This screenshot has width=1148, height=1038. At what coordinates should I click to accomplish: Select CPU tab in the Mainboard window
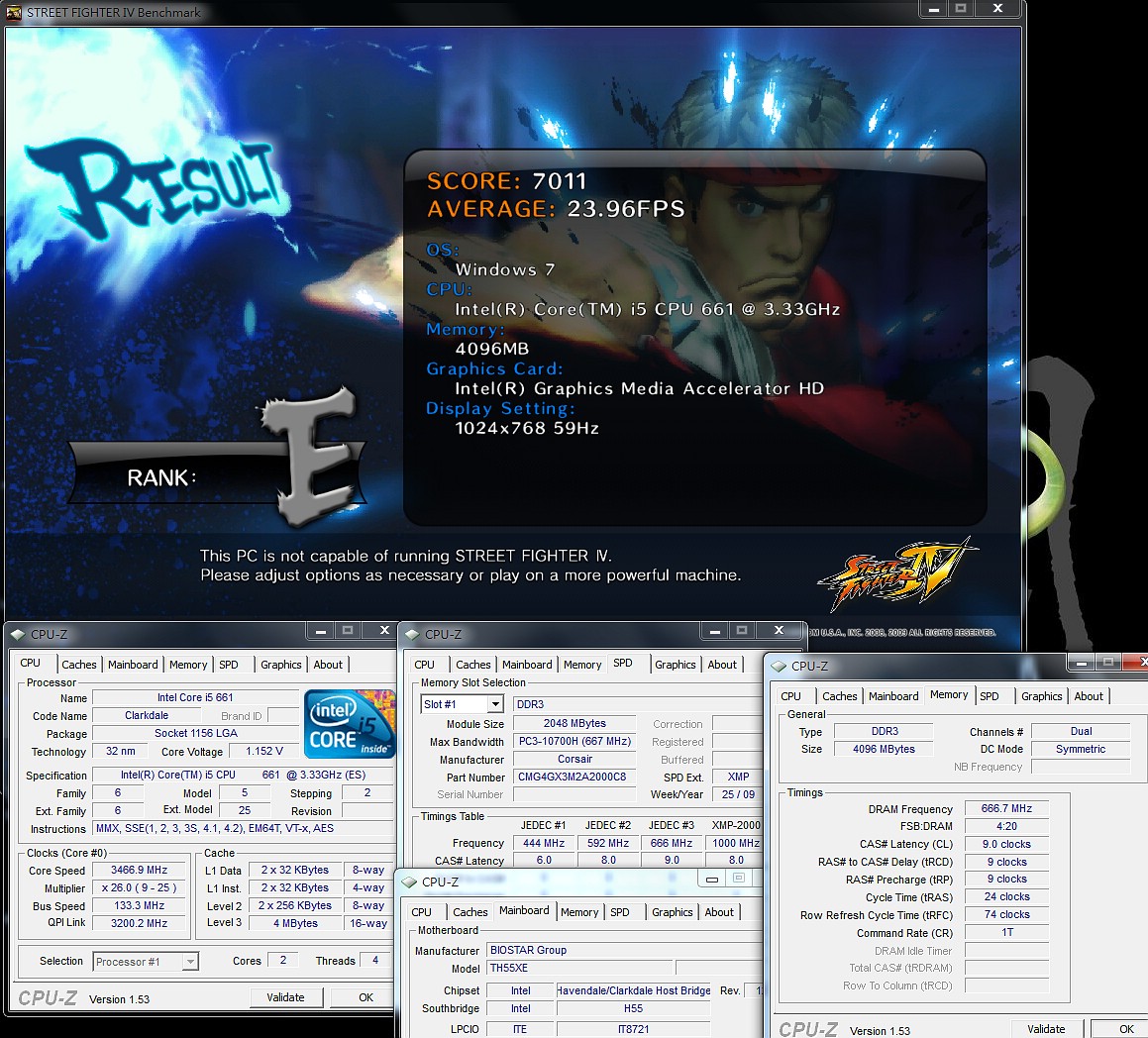click(422, 912)
